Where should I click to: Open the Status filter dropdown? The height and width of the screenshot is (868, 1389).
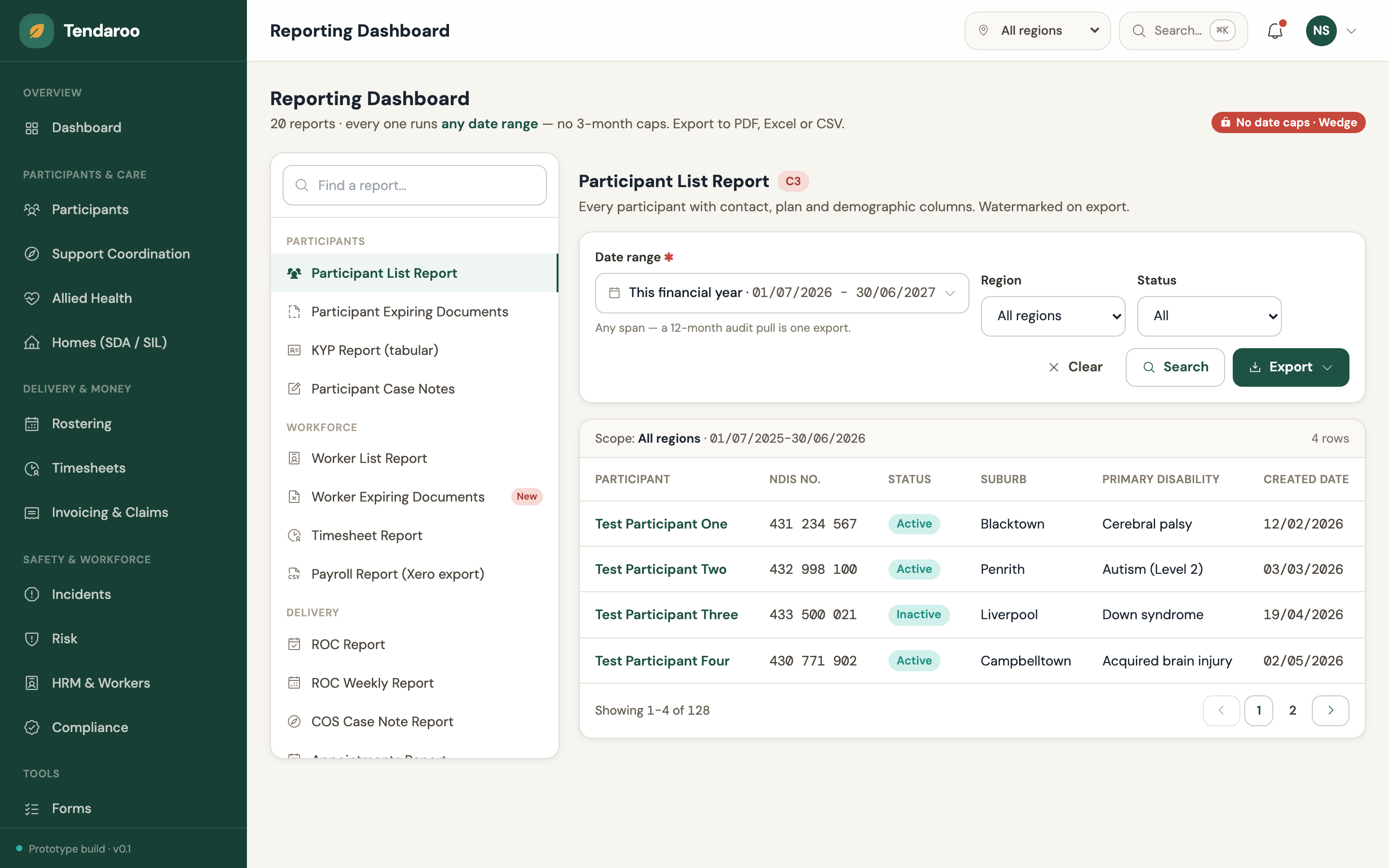(x=1209, y=316)
